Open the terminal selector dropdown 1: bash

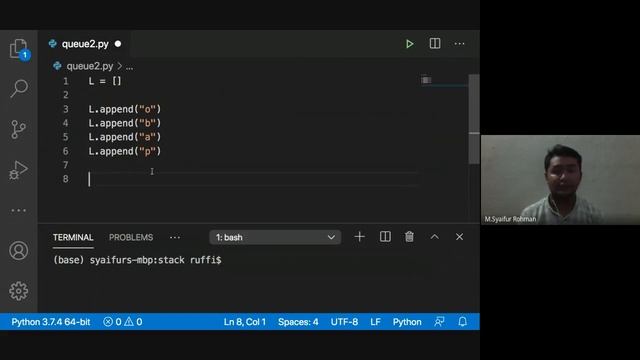click(275, 237)
